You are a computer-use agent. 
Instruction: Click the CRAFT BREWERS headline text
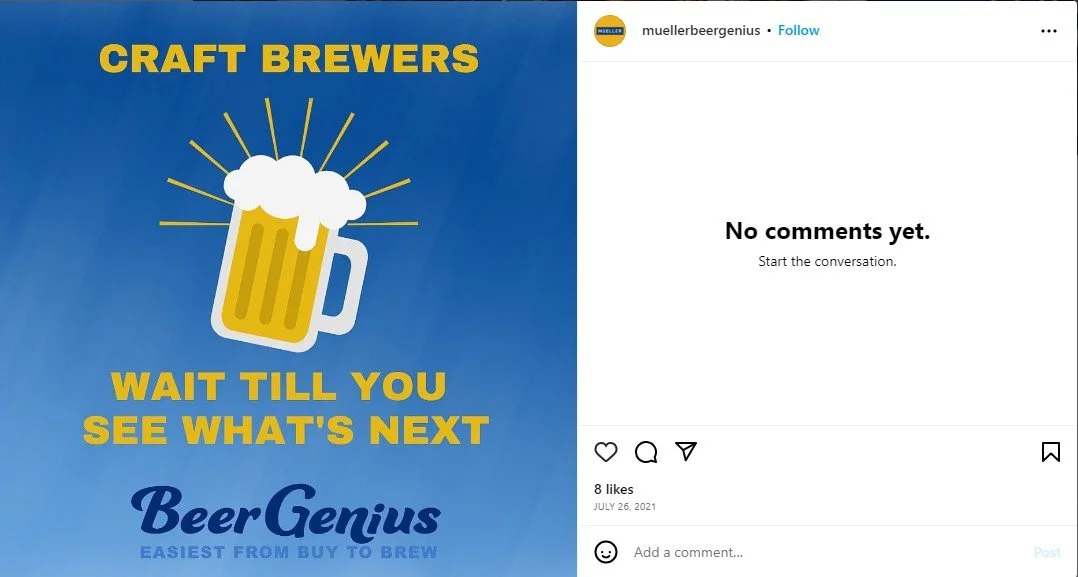coord(289,59)
